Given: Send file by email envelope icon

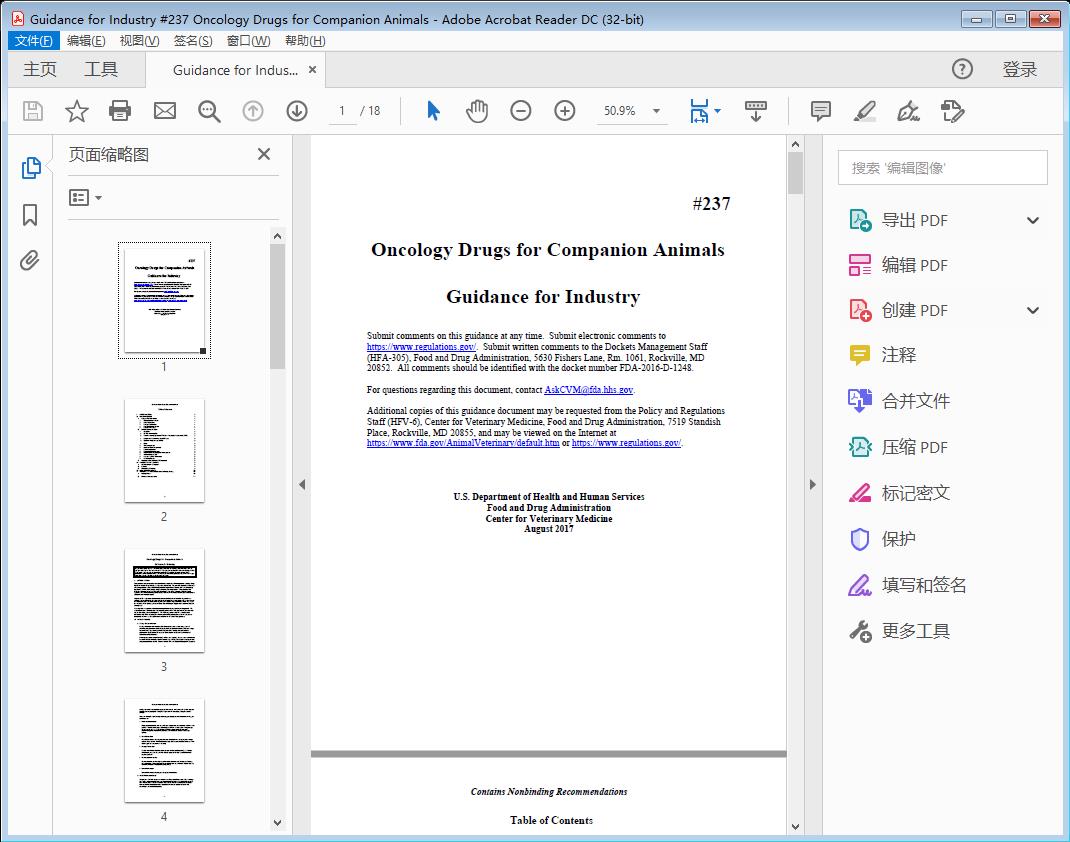Looking at the screenshot, I should [165, 111].
